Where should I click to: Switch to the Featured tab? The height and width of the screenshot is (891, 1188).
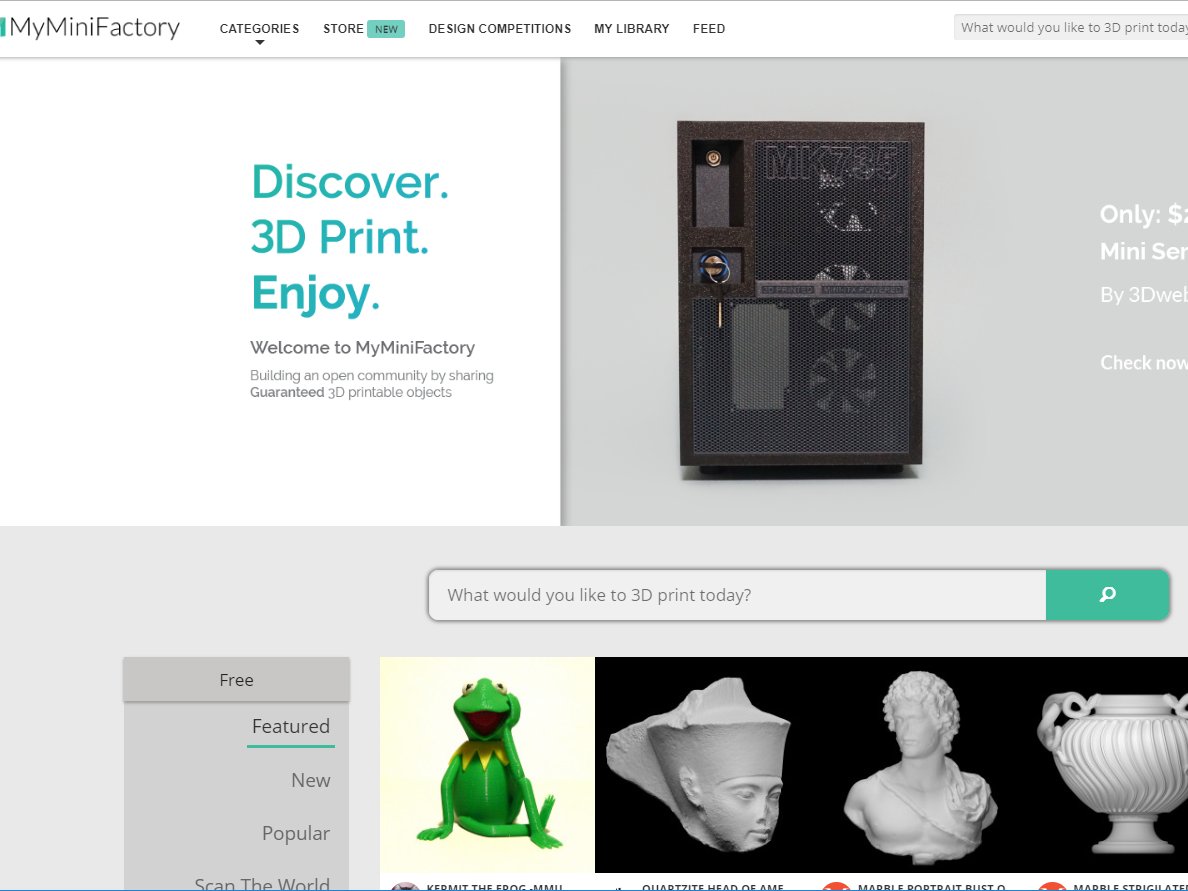[291, 727]
